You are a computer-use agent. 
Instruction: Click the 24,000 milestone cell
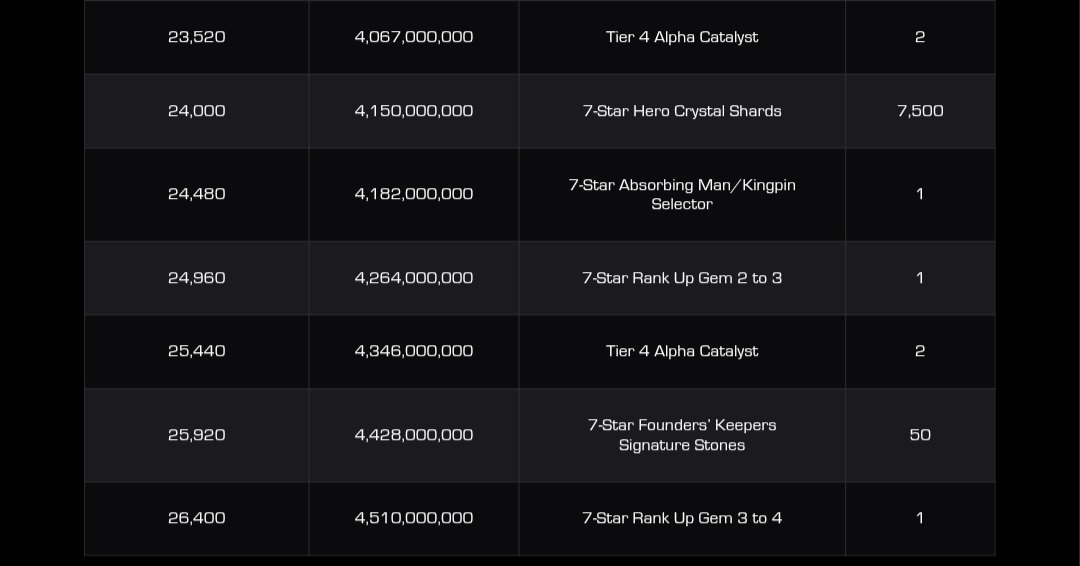197,111
